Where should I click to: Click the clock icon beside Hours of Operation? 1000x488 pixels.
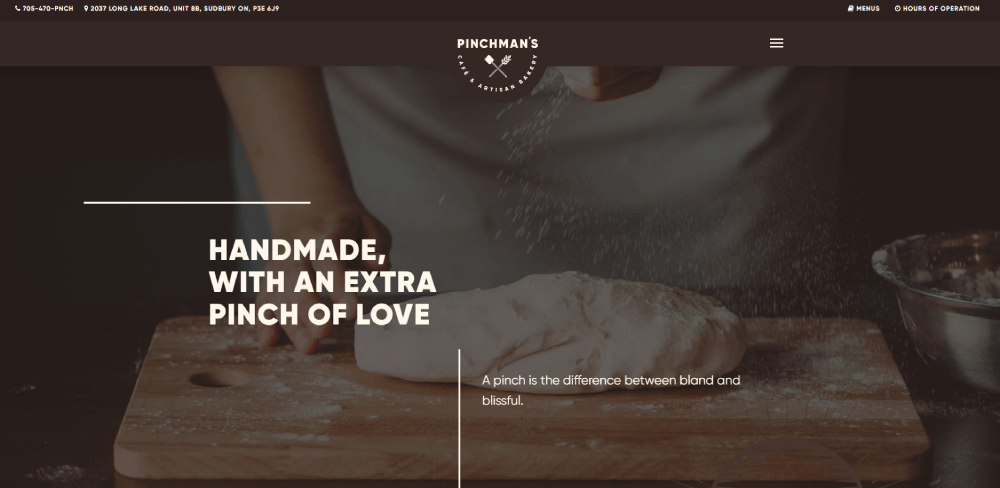pyautogui.click(x=897, y=8)
